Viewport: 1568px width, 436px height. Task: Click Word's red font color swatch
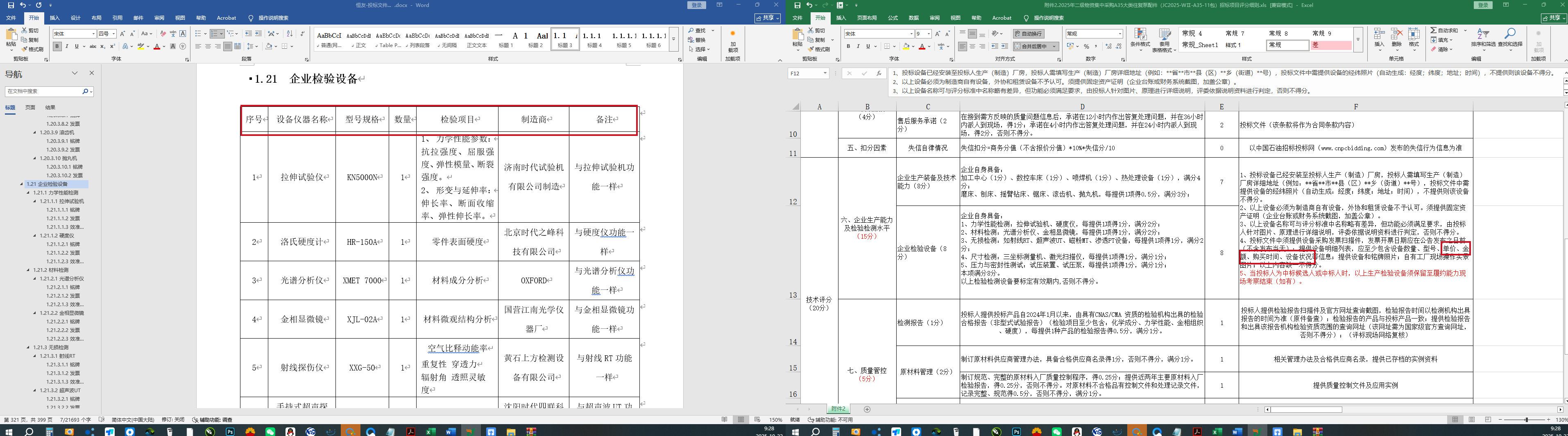point(156,46)
